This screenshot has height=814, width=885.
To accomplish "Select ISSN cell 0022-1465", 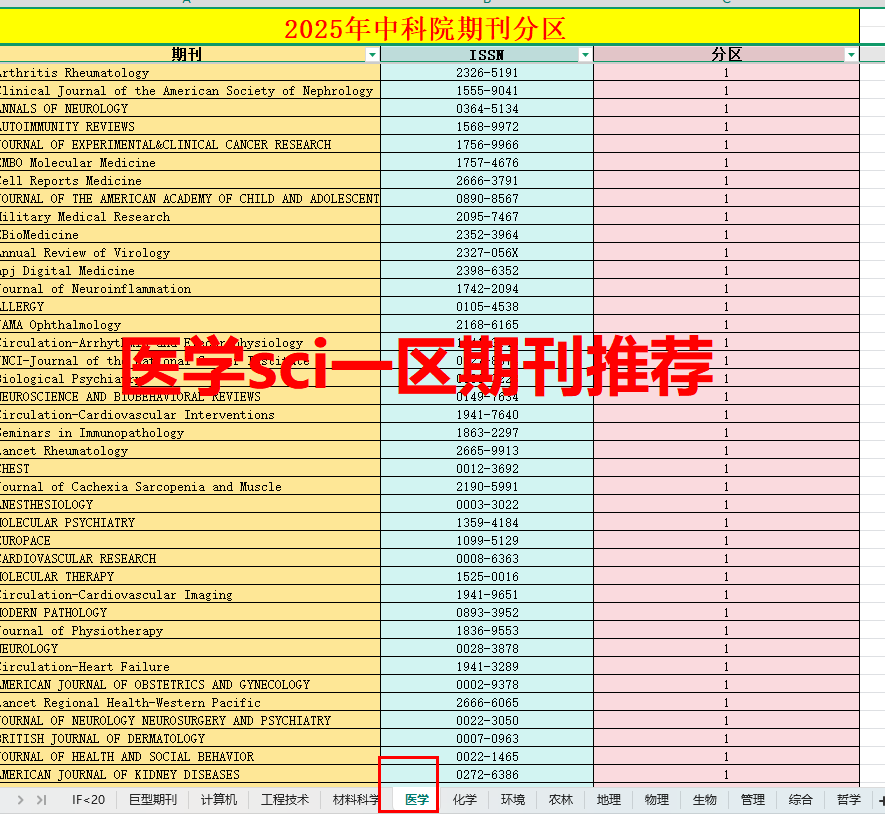I will [x=487, y=756].
